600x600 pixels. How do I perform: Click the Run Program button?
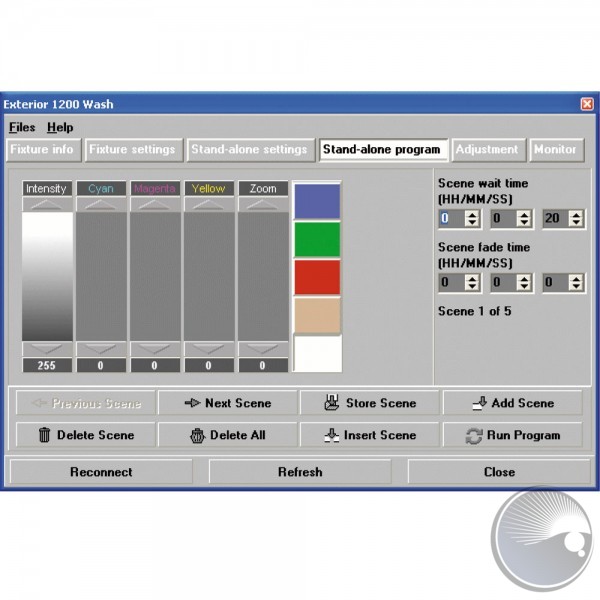(512, 435)
